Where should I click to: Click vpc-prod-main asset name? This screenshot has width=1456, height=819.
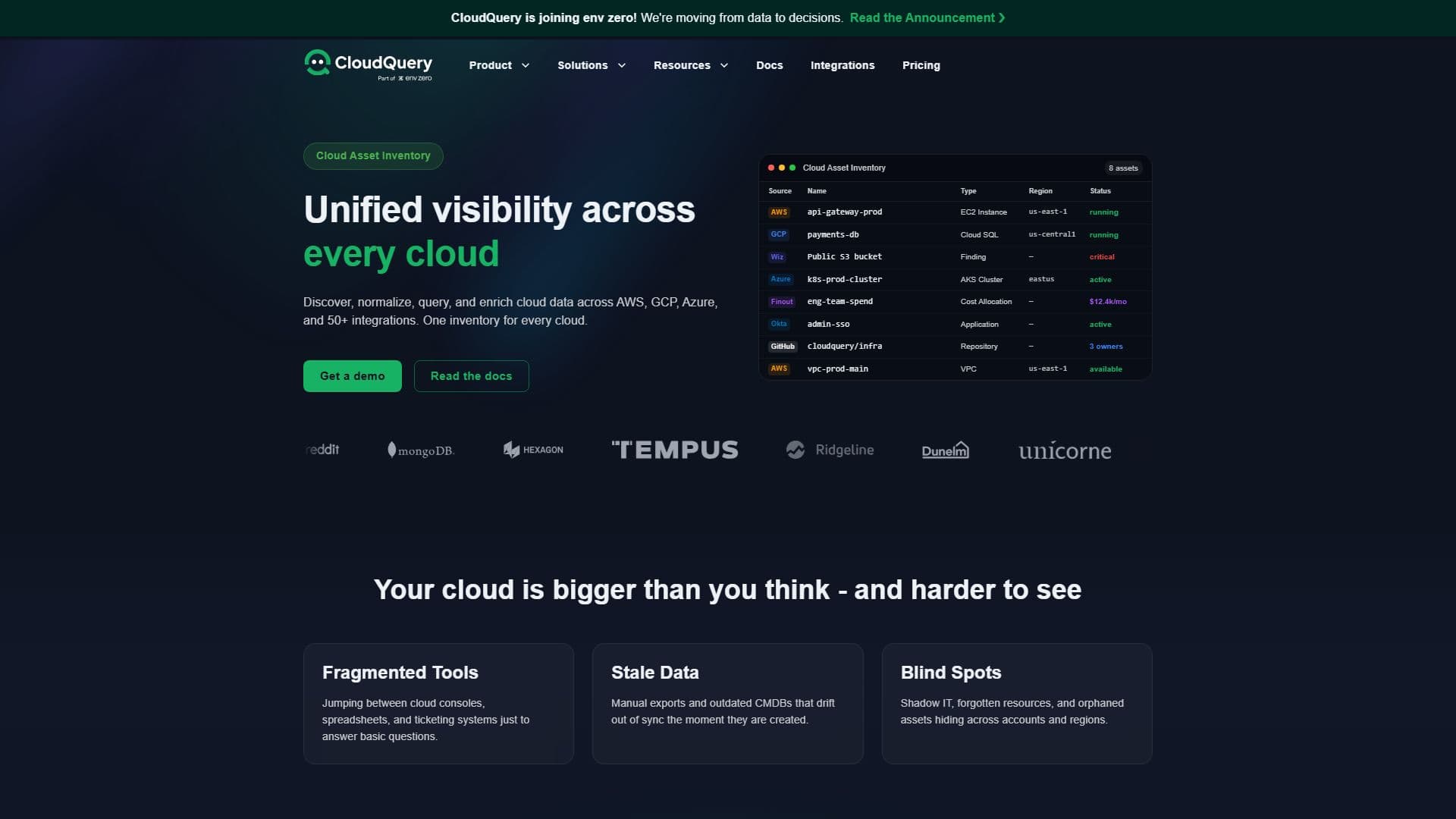838,369
